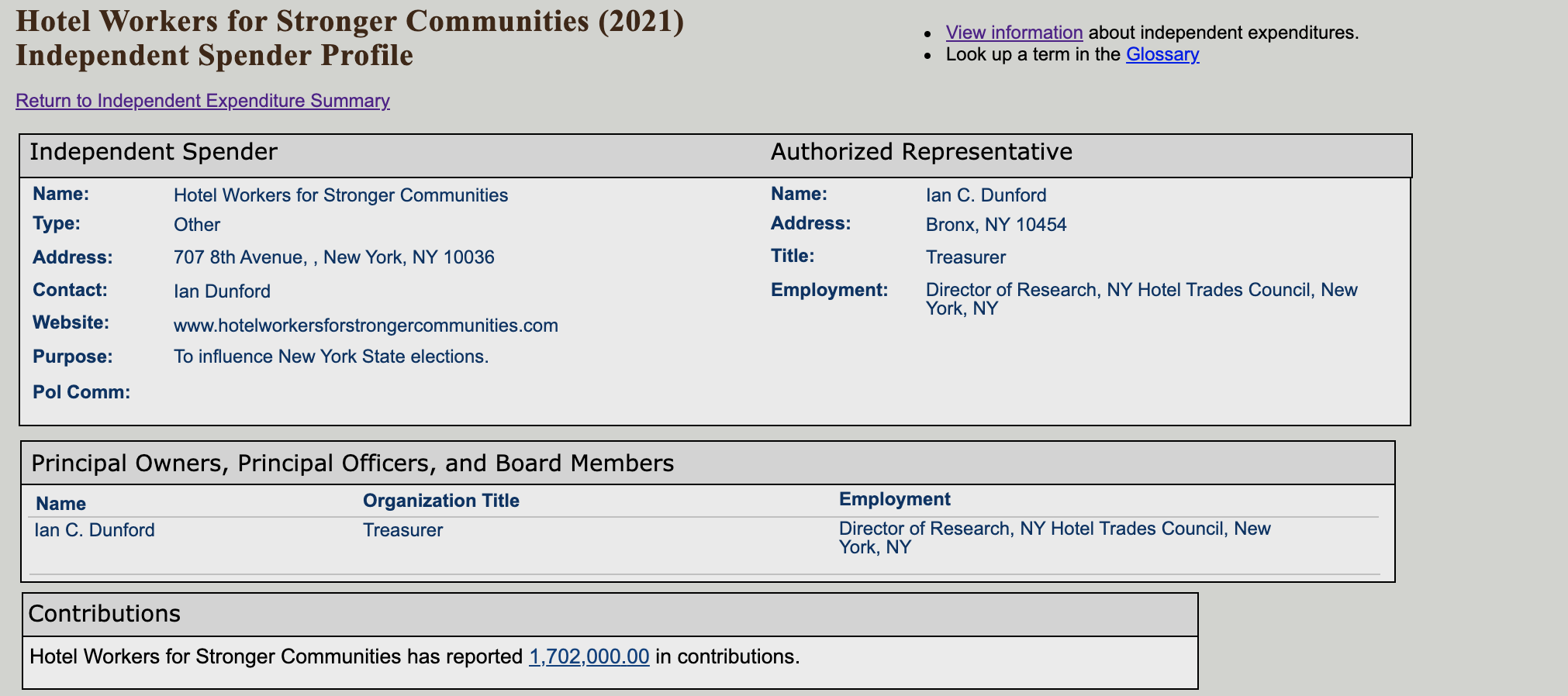This screenshot has height=696, width=1568.
Task: Click the Principal Owners section heading
Action: [x=352, y=463]
